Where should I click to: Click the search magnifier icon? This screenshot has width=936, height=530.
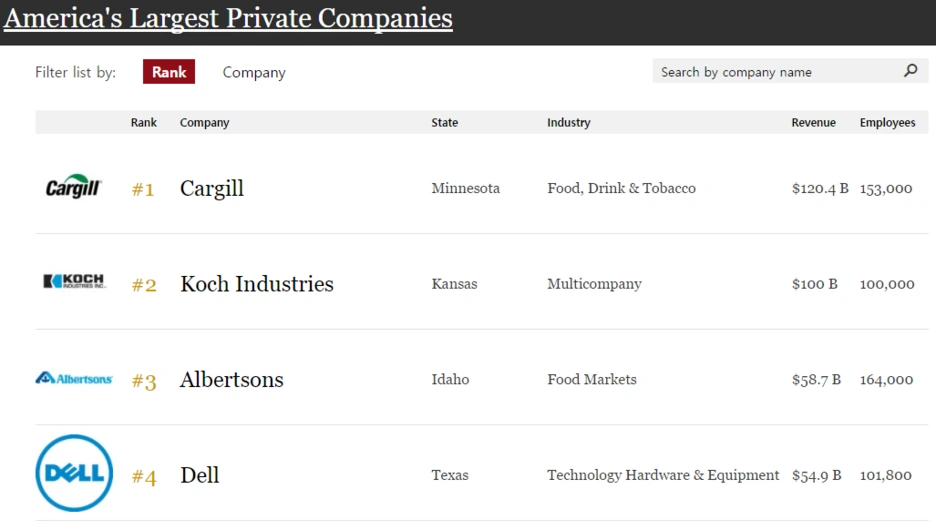click(910, 71)
